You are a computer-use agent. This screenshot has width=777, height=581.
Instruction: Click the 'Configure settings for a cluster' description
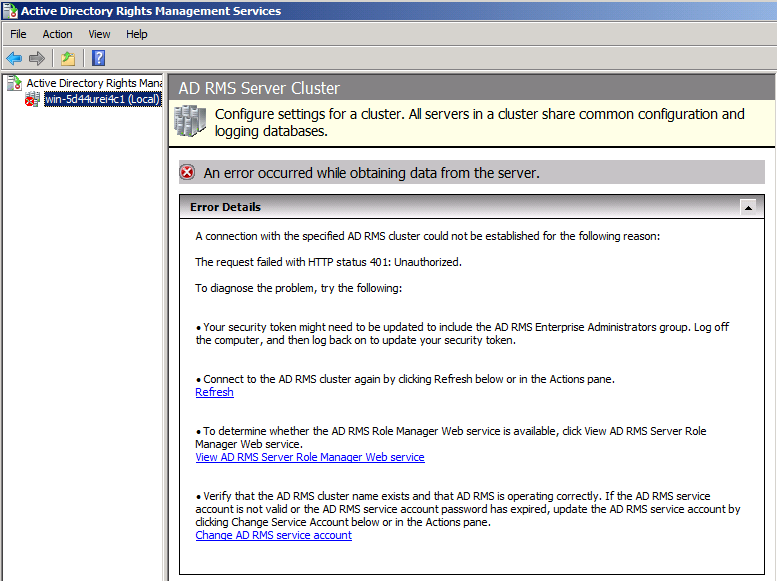[x=479, y=122]
